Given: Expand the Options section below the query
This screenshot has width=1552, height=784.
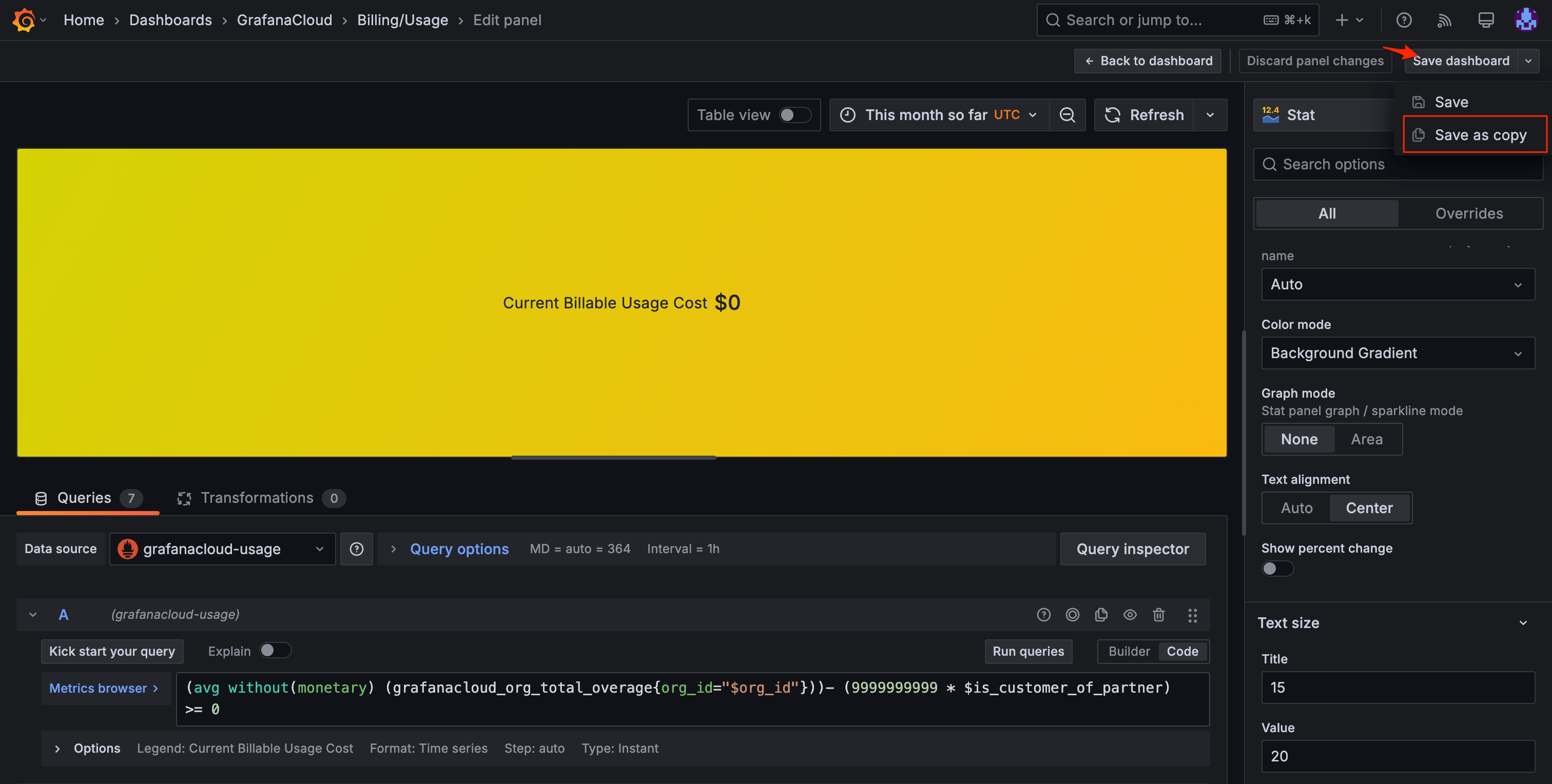Looking at the screenshot, I should (86, 748).
